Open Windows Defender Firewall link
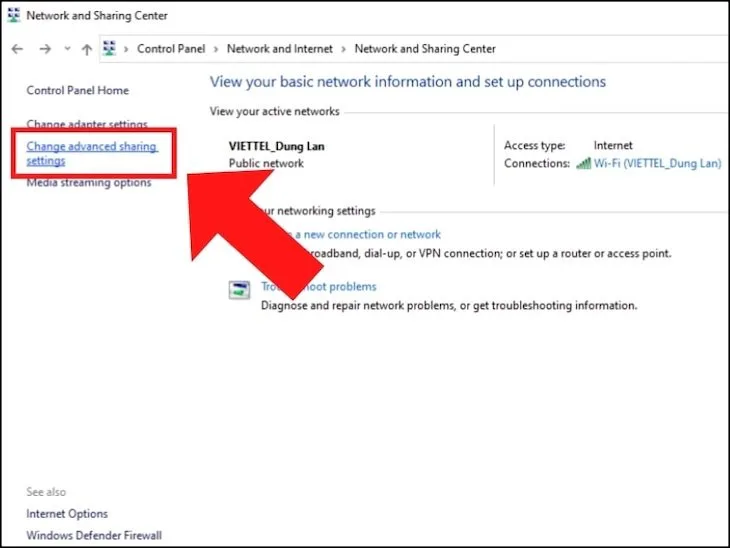This screenshot has width=730, height=548. pos(94,535)
